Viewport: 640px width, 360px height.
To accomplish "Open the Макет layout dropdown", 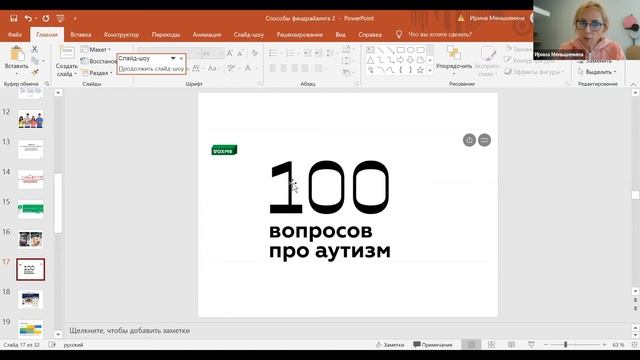I will (x=96, y=49).
